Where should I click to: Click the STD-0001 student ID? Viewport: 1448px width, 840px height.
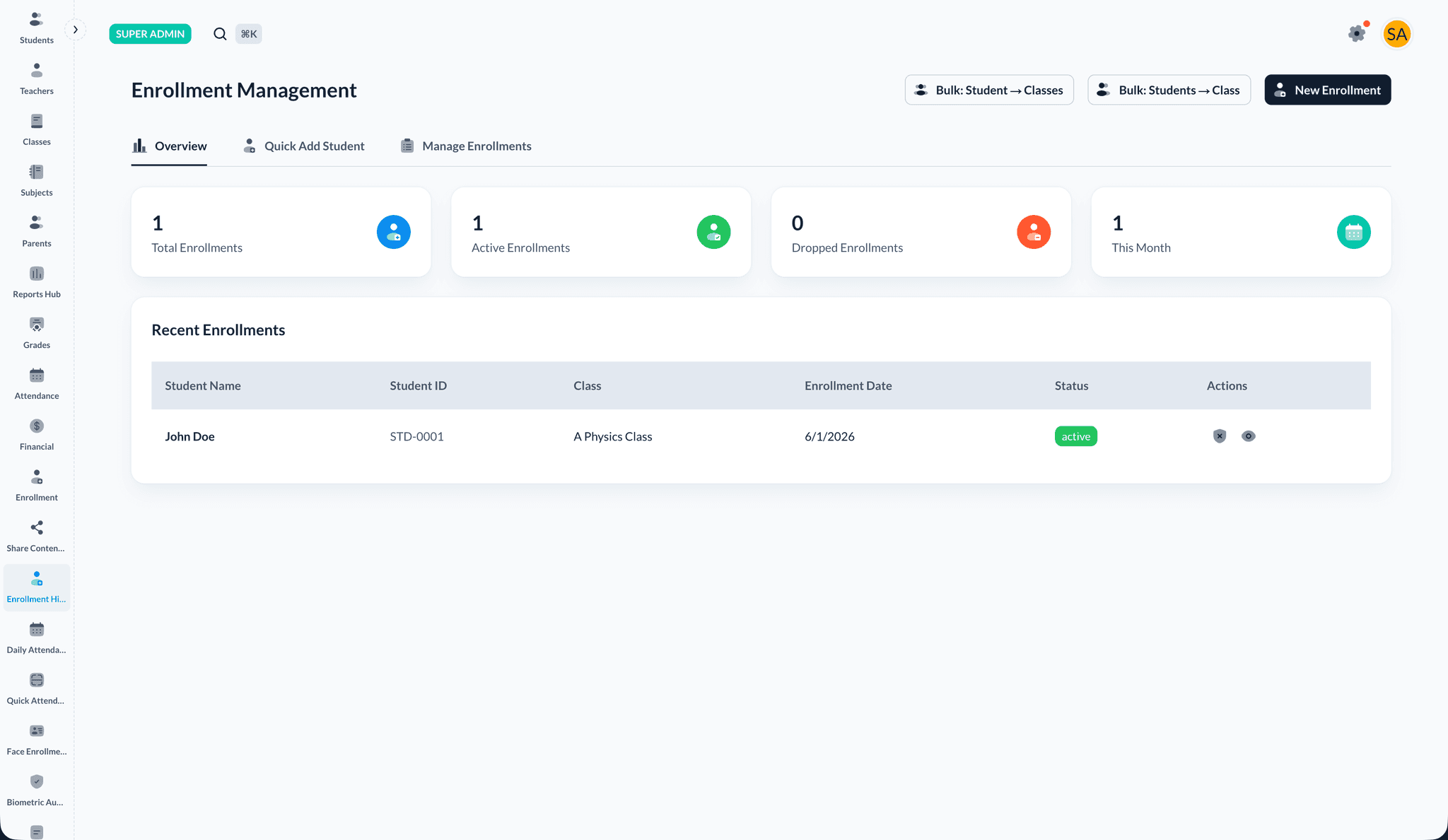point(416,437)
